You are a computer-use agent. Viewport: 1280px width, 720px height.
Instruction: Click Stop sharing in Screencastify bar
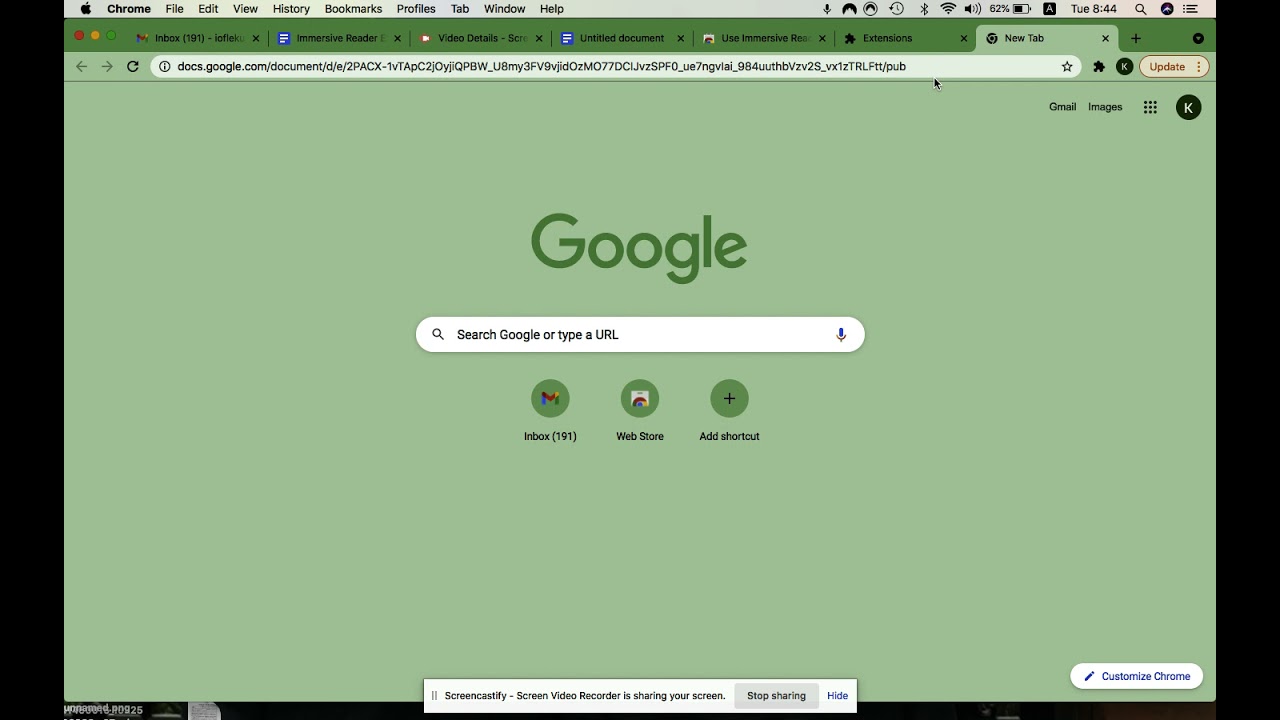(776, 696)
